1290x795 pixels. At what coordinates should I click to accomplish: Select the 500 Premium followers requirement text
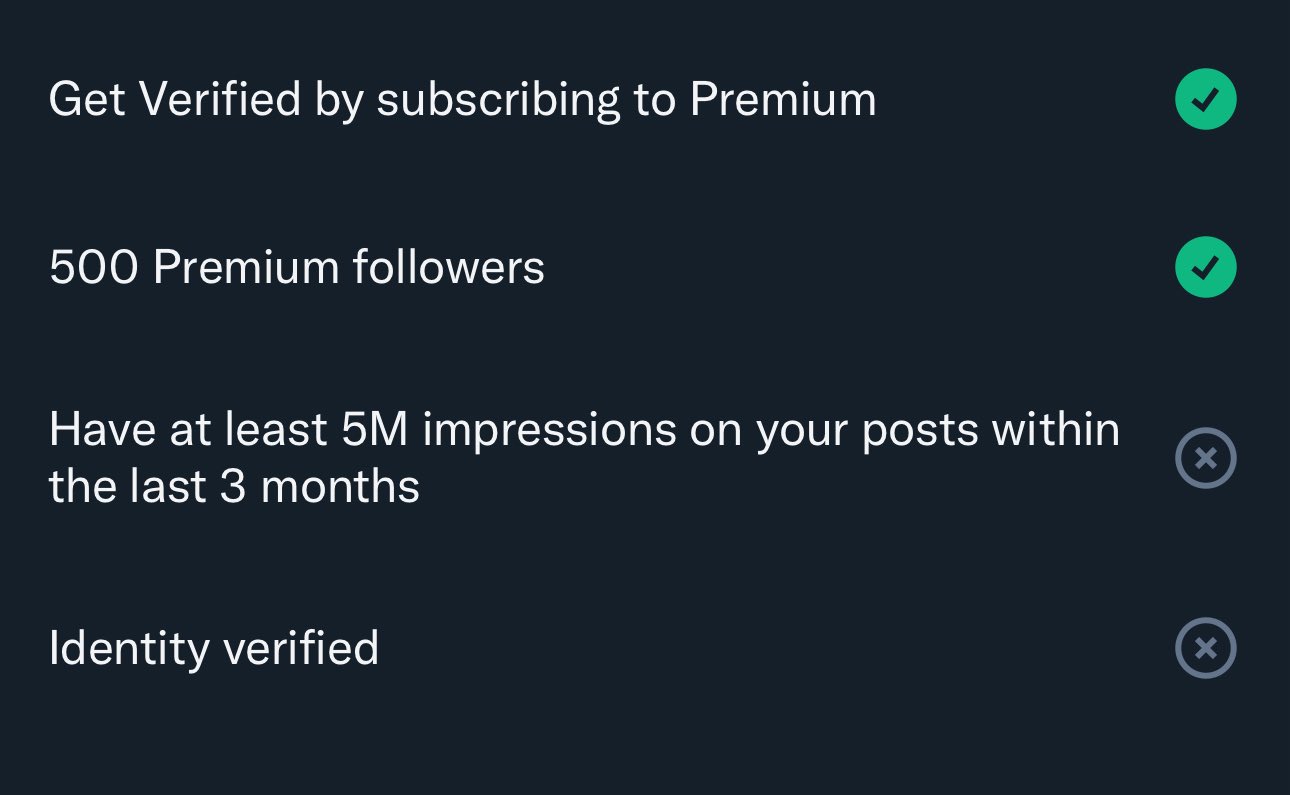[296, 268]
